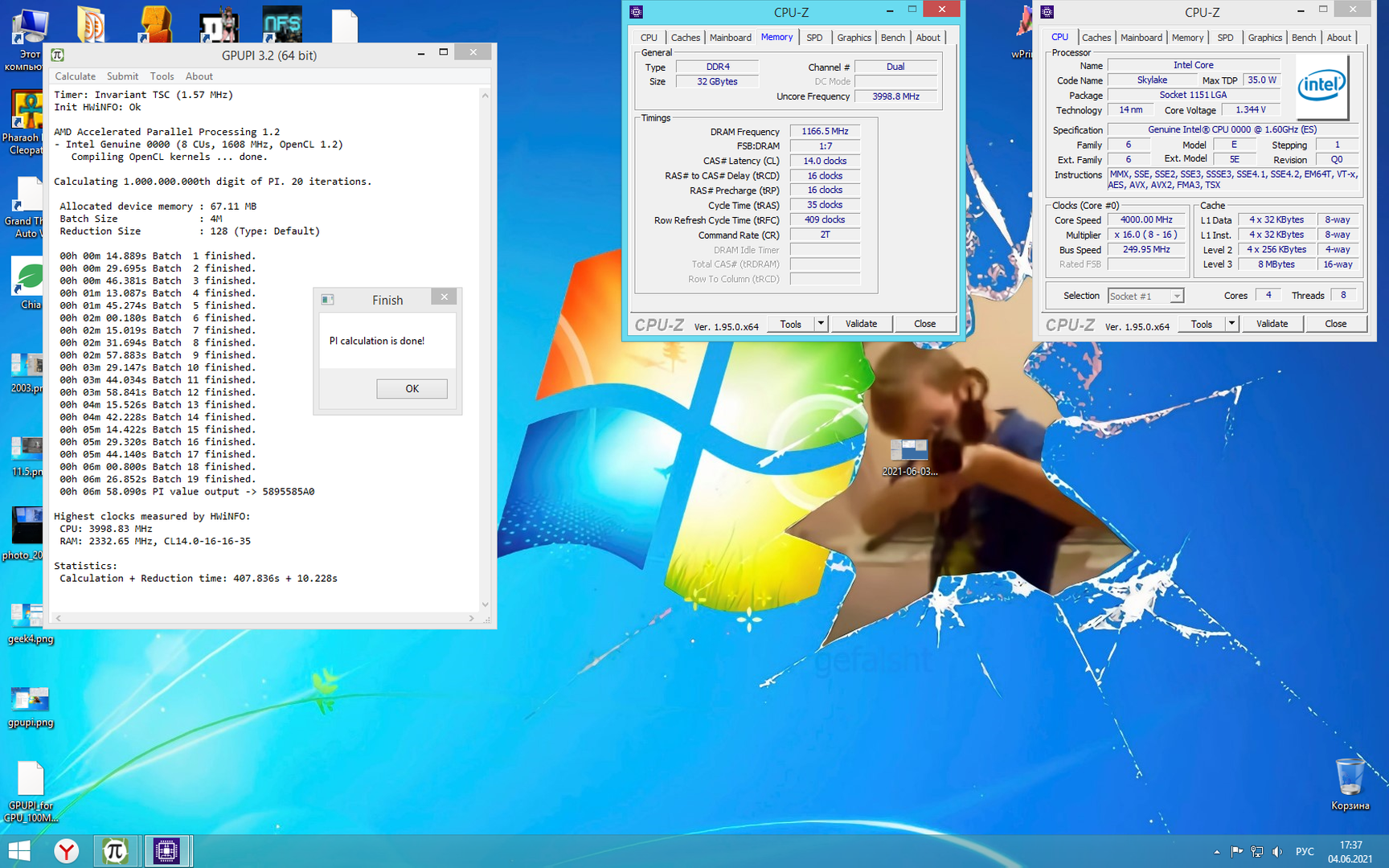Open Tools menu in GPUPI
1389x868 pixels.
click(x=162, y=76)
